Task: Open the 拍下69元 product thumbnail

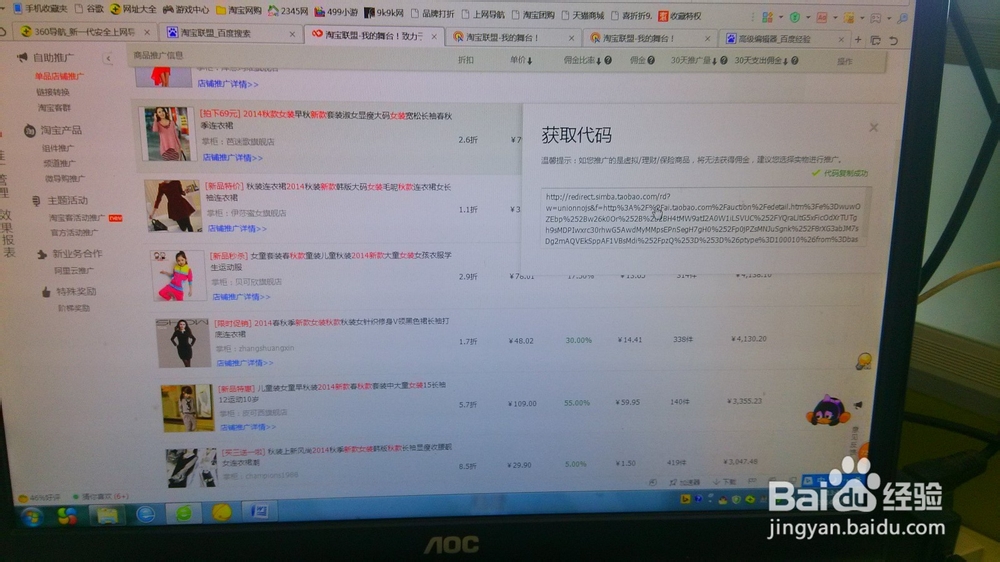Action: coord(166,133)
